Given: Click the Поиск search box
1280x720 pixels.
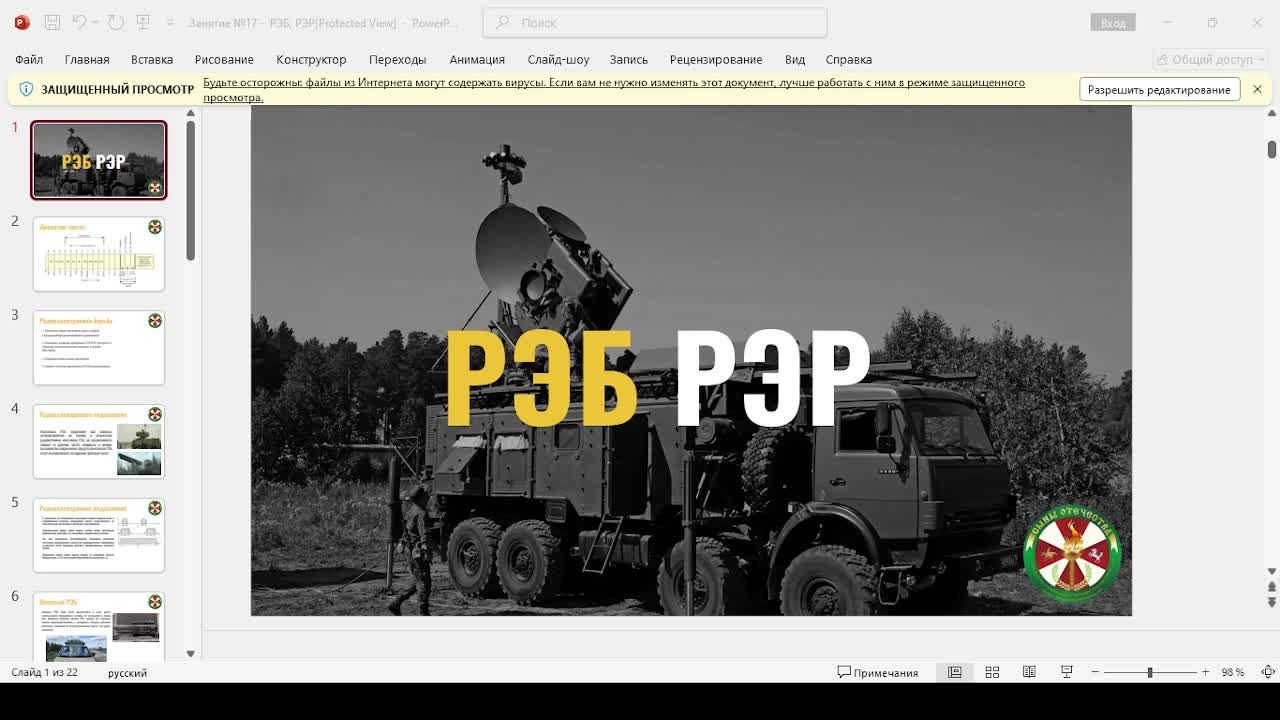Looking at the screenshot, I should [655, 22].
